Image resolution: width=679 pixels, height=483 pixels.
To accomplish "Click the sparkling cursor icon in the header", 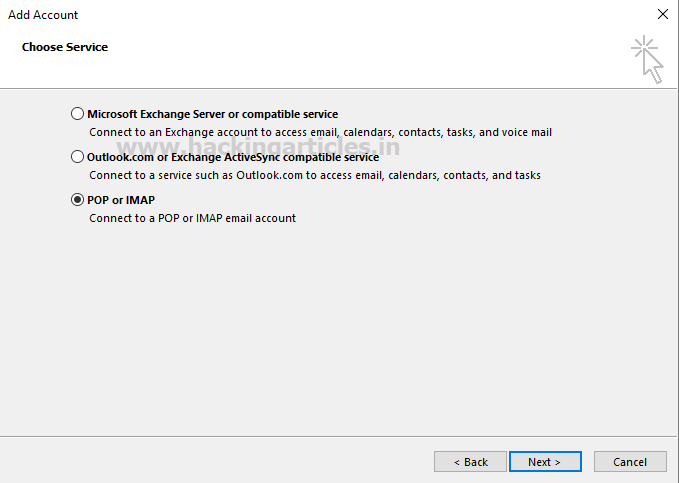I will point(647,60).
